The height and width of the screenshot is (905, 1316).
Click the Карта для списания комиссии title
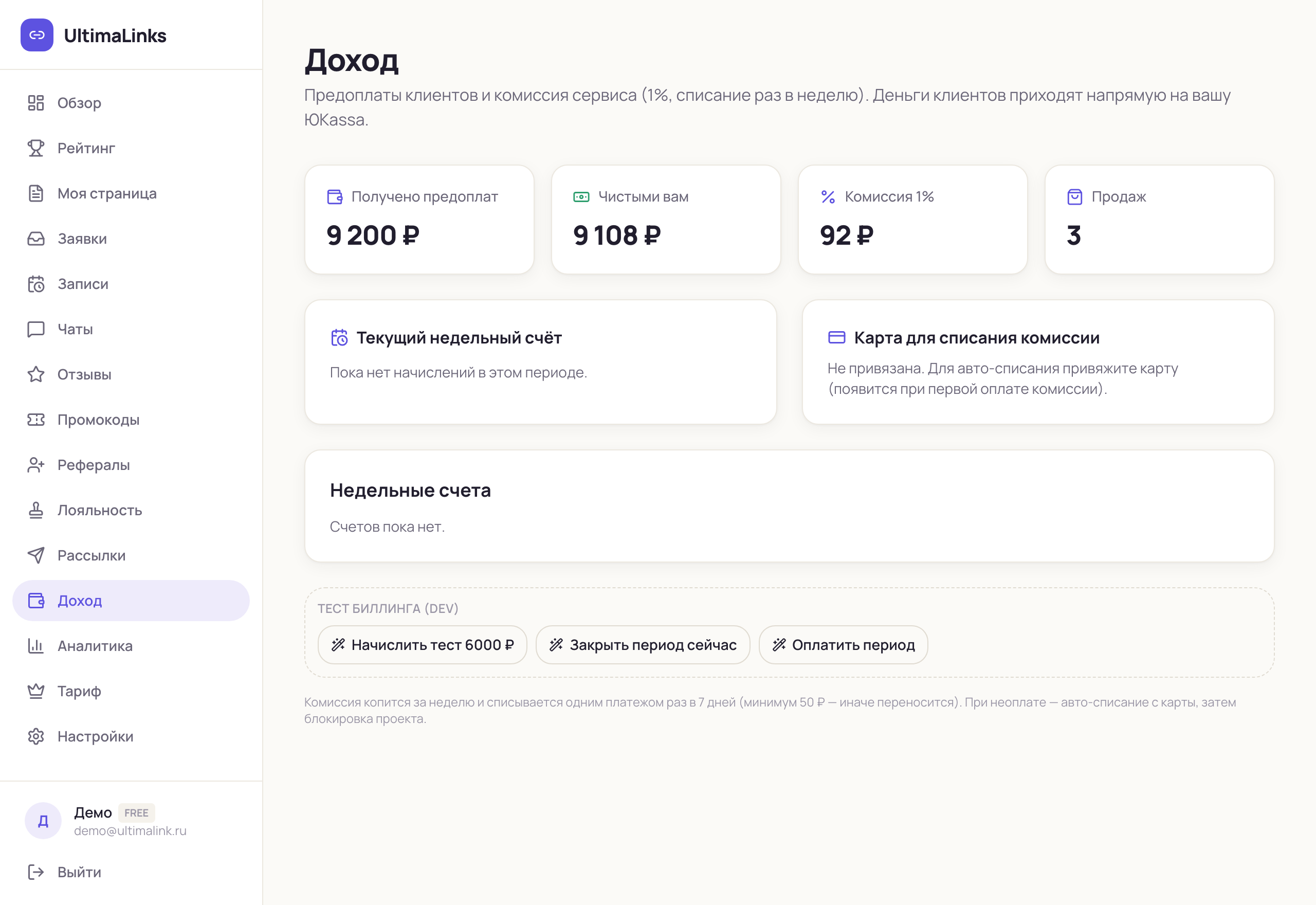(977, 337)
